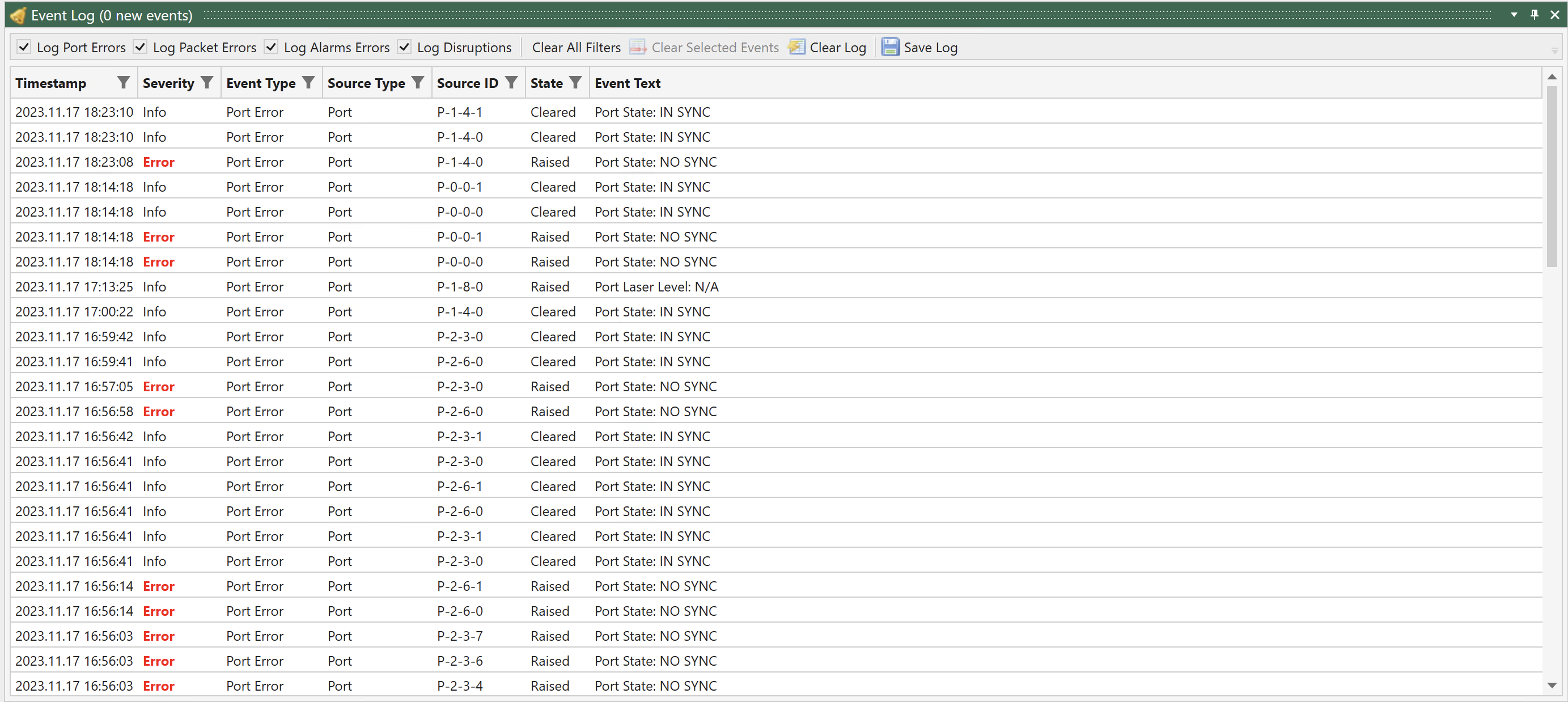Filter by Source ID column dropdown
Screen dimensions: 1568x702
point(512,83)
